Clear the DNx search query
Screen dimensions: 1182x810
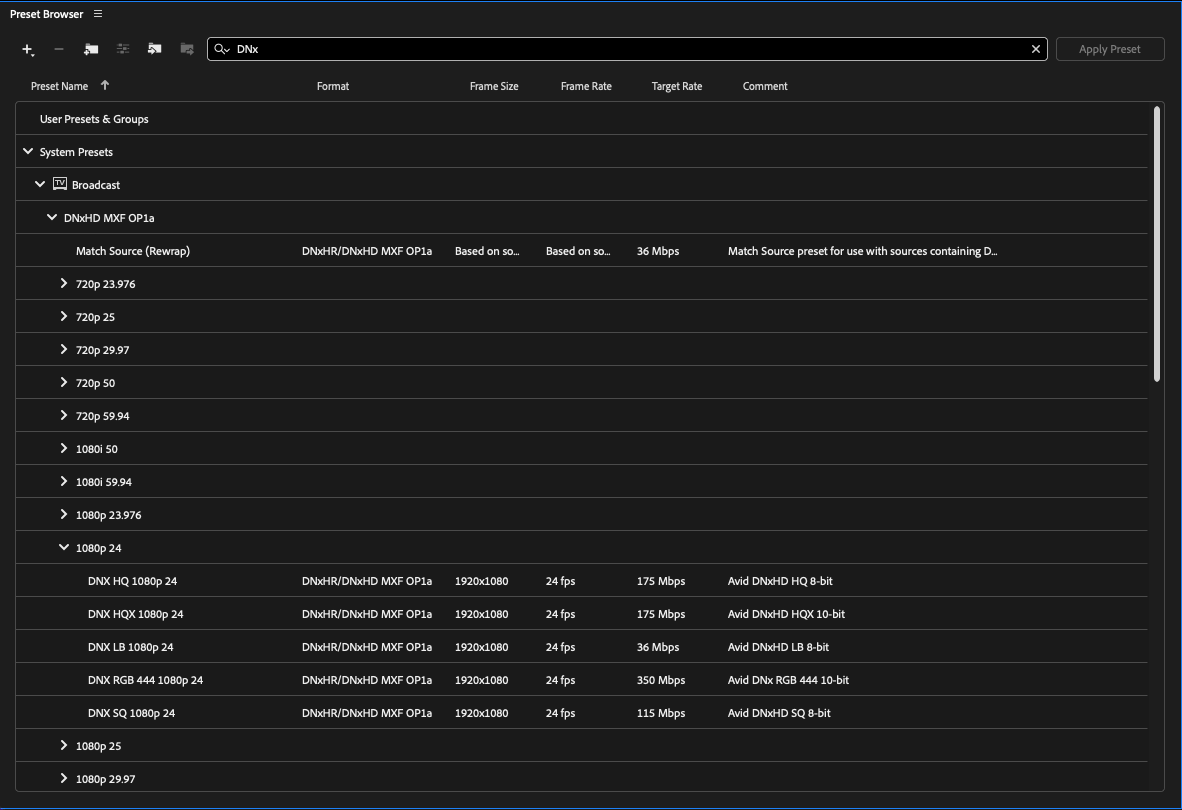[x=1035, y=48]
